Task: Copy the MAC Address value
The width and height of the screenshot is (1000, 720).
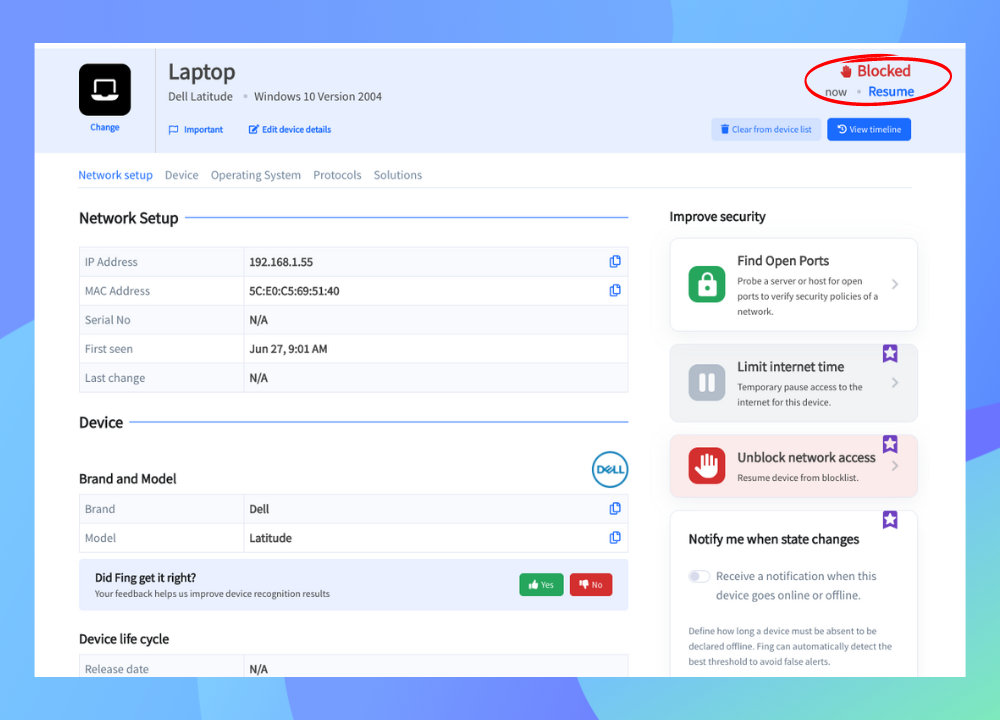Action: pyautogui.click(x=615, y=290)
